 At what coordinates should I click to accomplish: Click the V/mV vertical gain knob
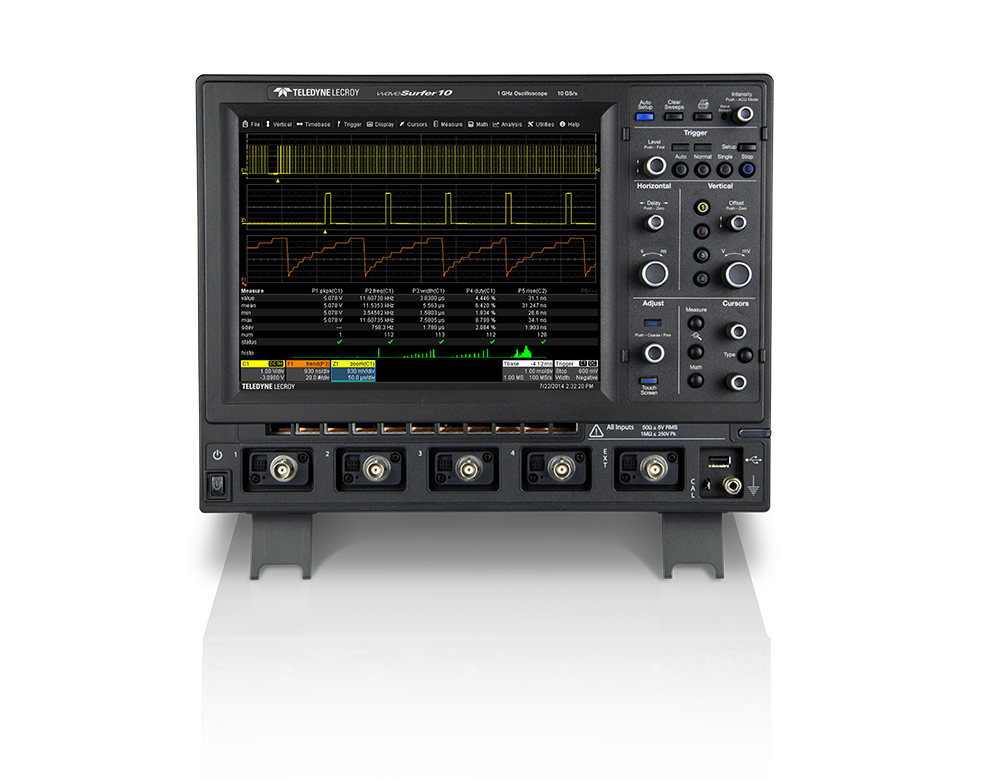pyautogui.click(x=739, y=274)
